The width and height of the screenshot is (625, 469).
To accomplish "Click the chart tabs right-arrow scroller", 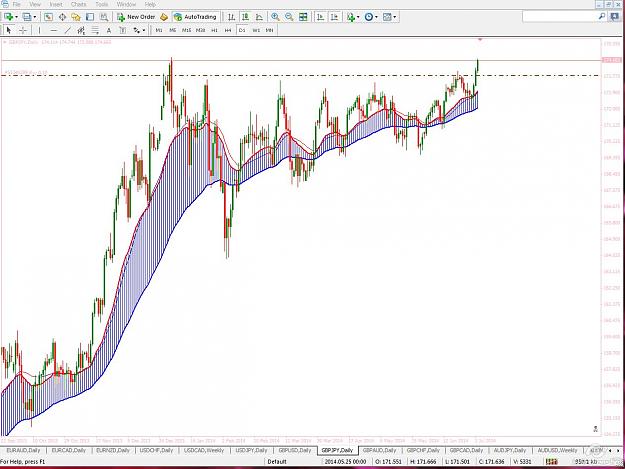I will point(619,451).
